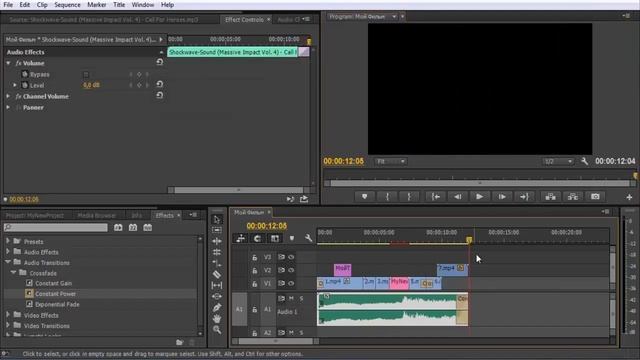
Task: Select the Rate Stretch tool
Action: (217, 263)
